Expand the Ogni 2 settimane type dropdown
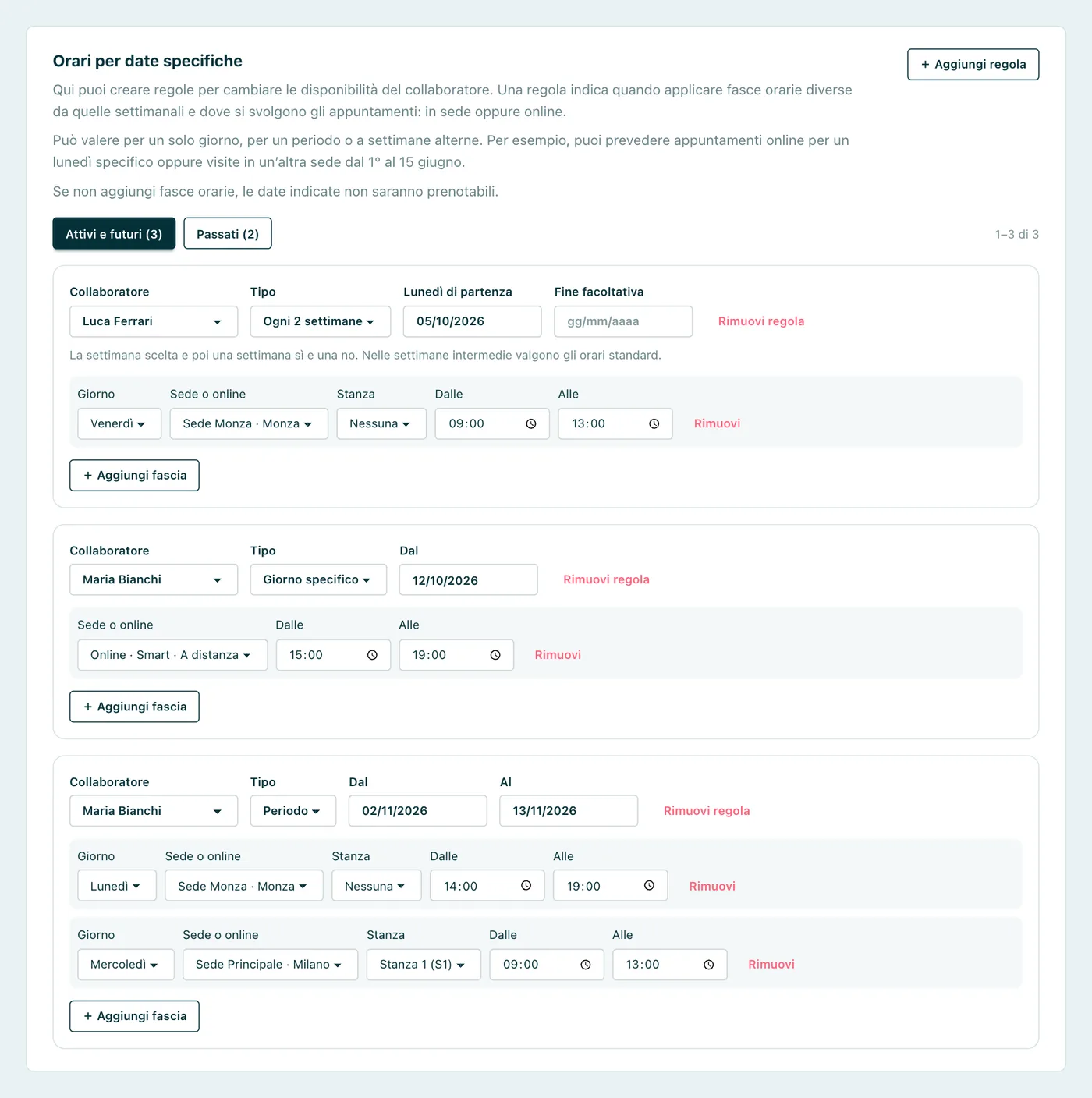 pos(321,321)
